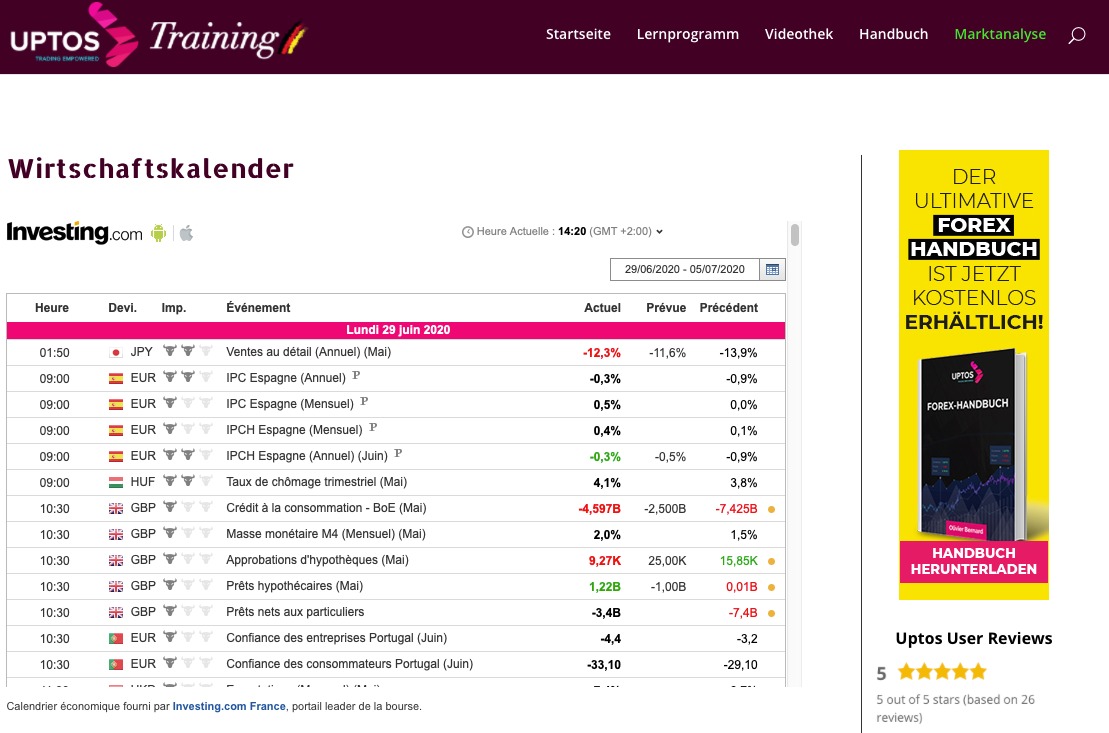Open the calendar date picker icon

coord(772,270)
